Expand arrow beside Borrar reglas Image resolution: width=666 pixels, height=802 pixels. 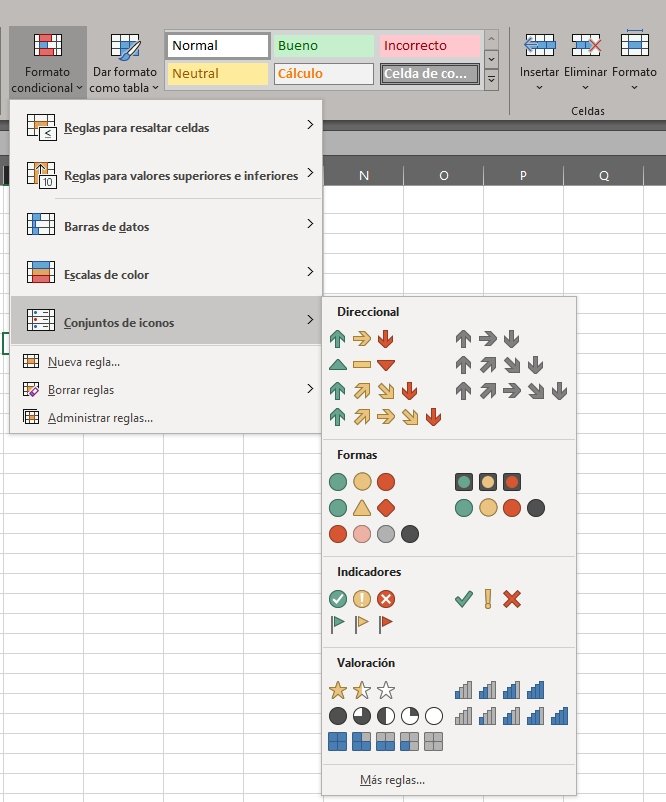(310, 389)
